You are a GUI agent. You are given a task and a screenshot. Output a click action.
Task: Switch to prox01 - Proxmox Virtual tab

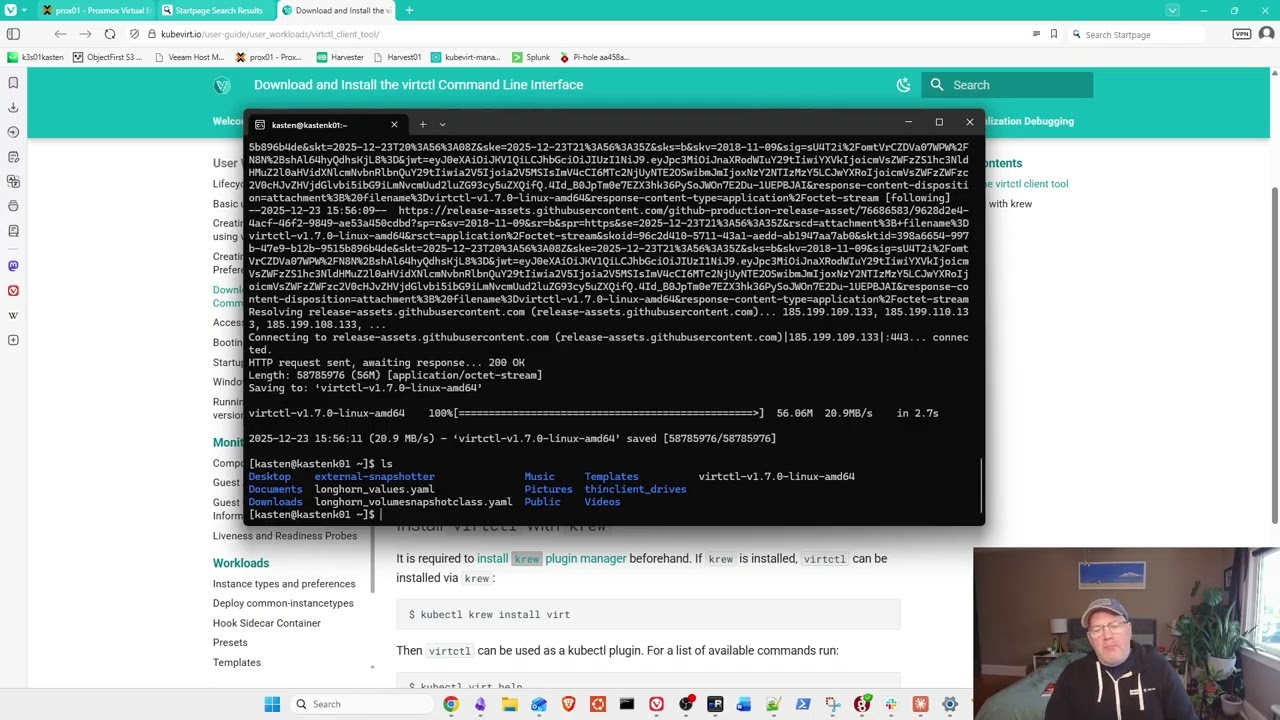(x=97, y=10)
